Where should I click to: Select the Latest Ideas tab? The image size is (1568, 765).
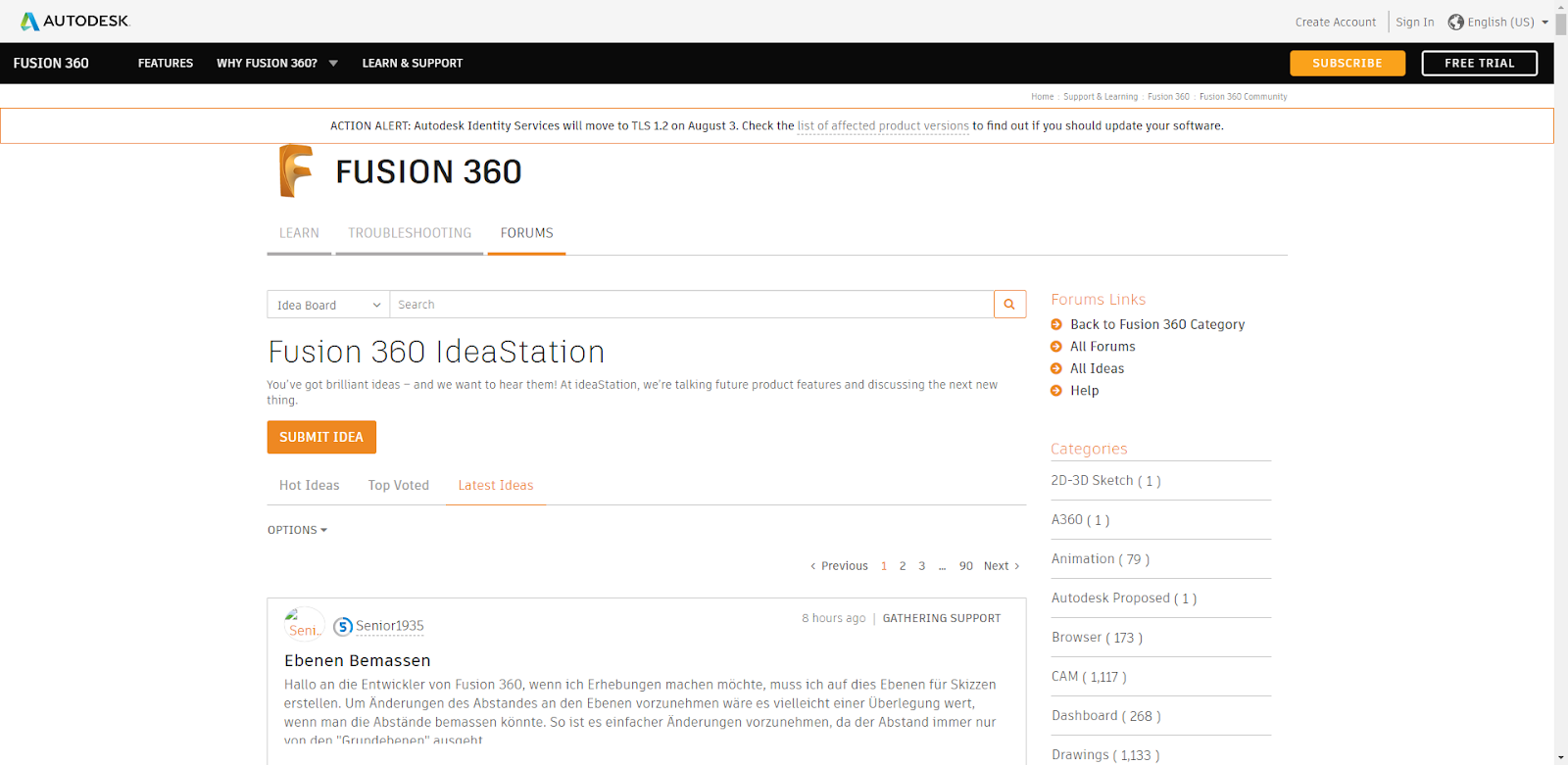click(x=496, y=486)
